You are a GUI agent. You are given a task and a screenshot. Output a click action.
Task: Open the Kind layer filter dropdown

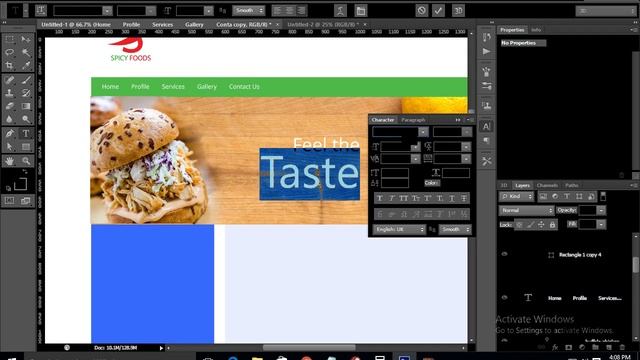click(x=516, y=196)
